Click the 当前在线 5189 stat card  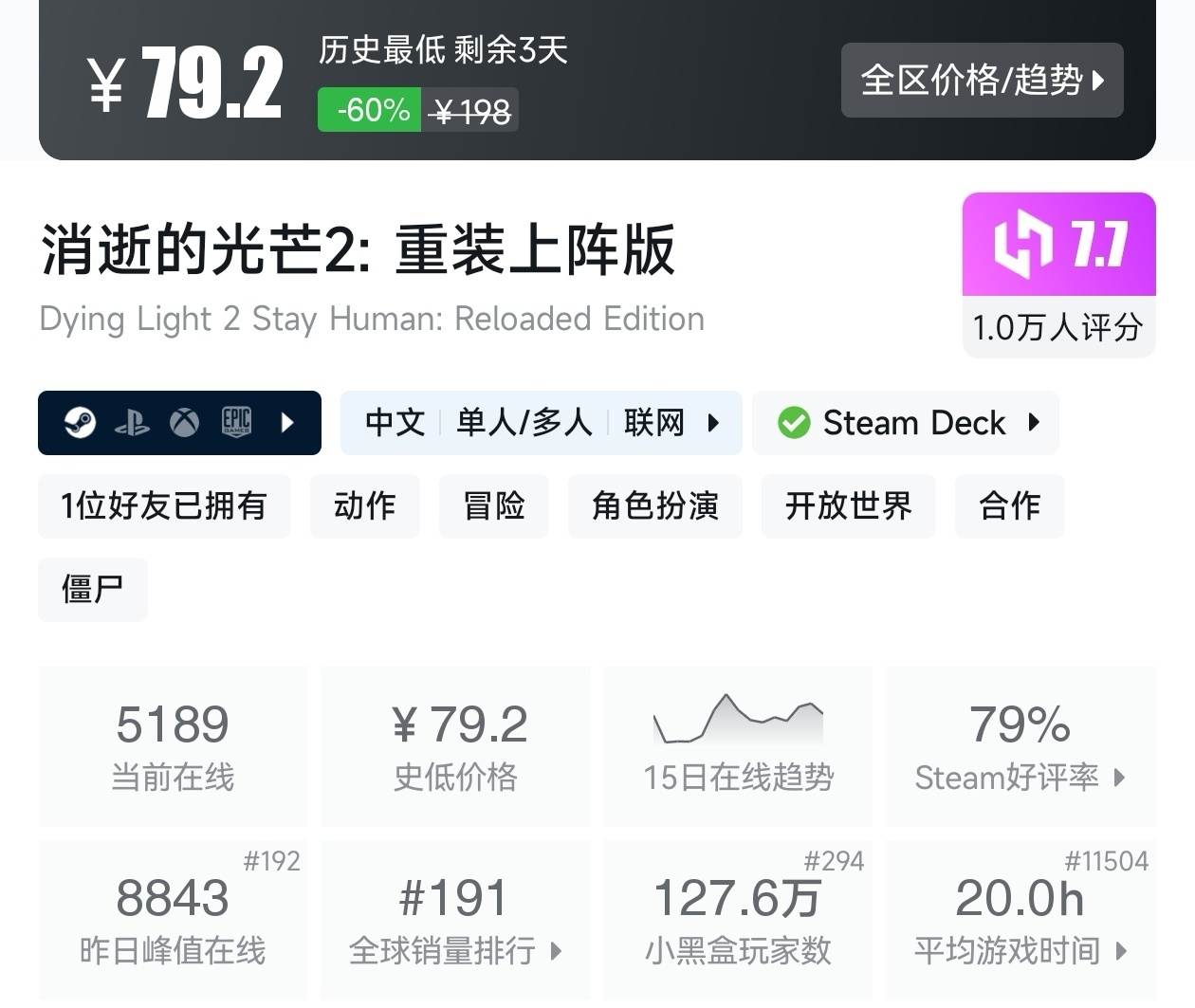(173, 746)
